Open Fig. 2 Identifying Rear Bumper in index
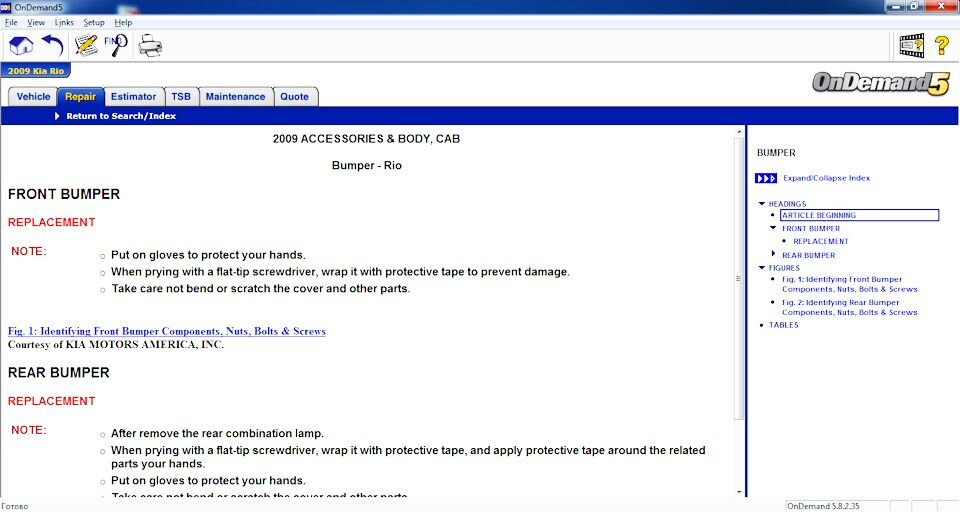The image size is (960, 512). coord(849,307)
